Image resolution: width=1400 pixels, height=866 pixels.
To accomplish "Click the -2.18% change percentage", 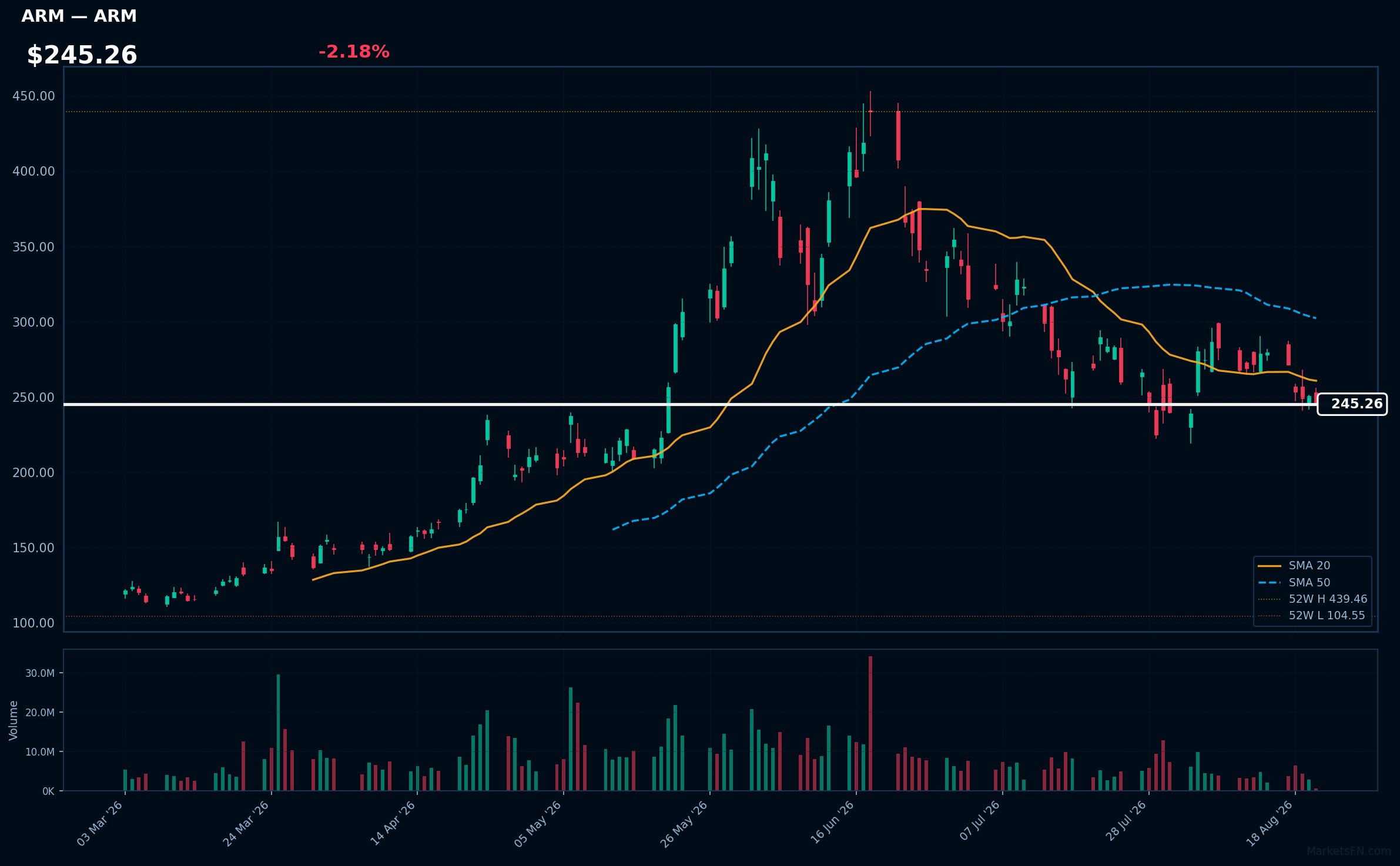I will [354, 52].
